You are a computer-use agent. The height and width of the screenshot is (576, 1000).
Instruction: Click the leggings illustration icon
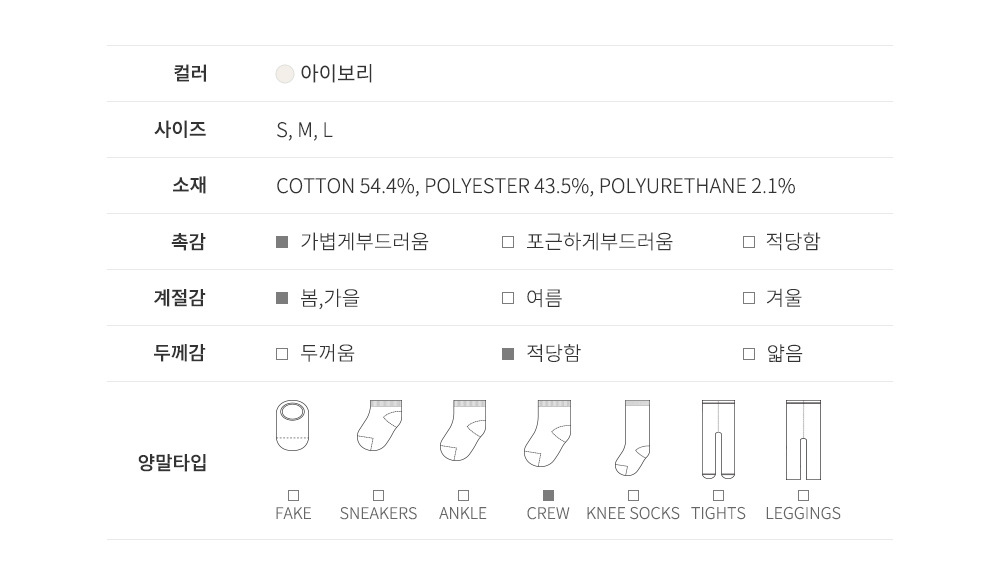click(x=803, y=439)
